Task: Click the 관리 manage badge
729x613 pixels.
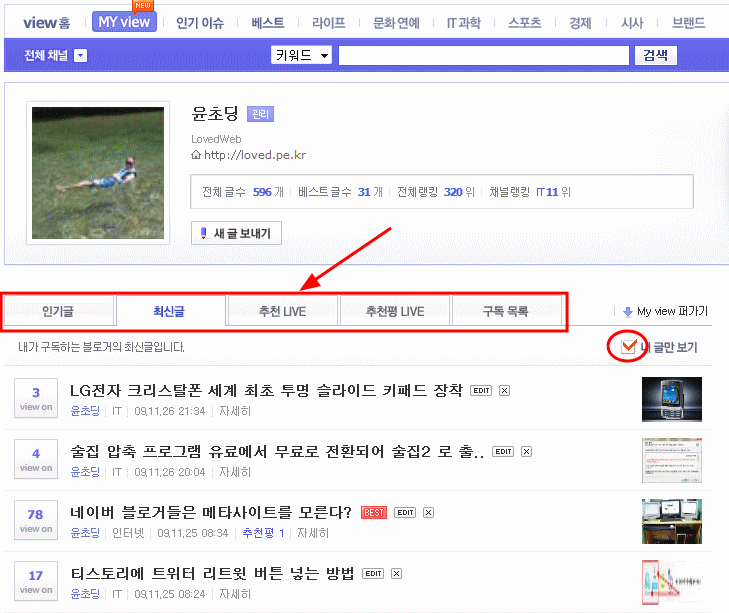Action: coord(260,114)
